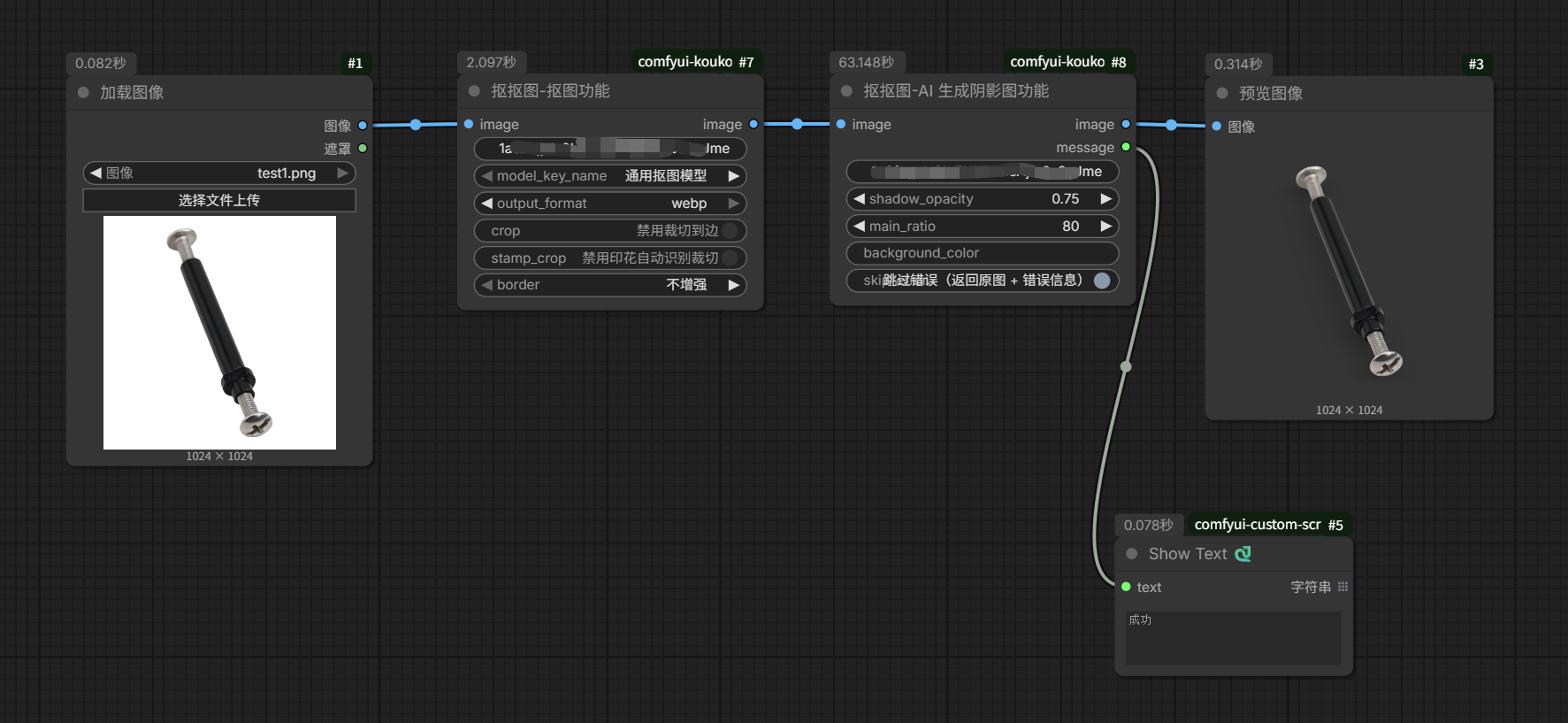Image resolution: width=1568 pixels, height=723 pixels.
Task: Toggle stamp_crop 禁用印花自动识别裁切 switch
Action: coord(730,258)
